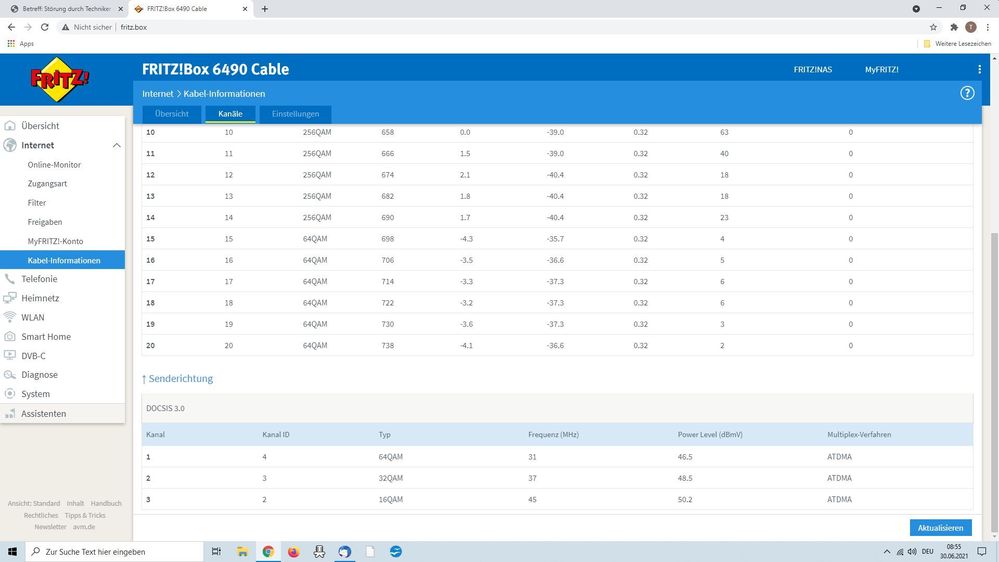Click the Apps bookmark shortcut

click(20, 43)
